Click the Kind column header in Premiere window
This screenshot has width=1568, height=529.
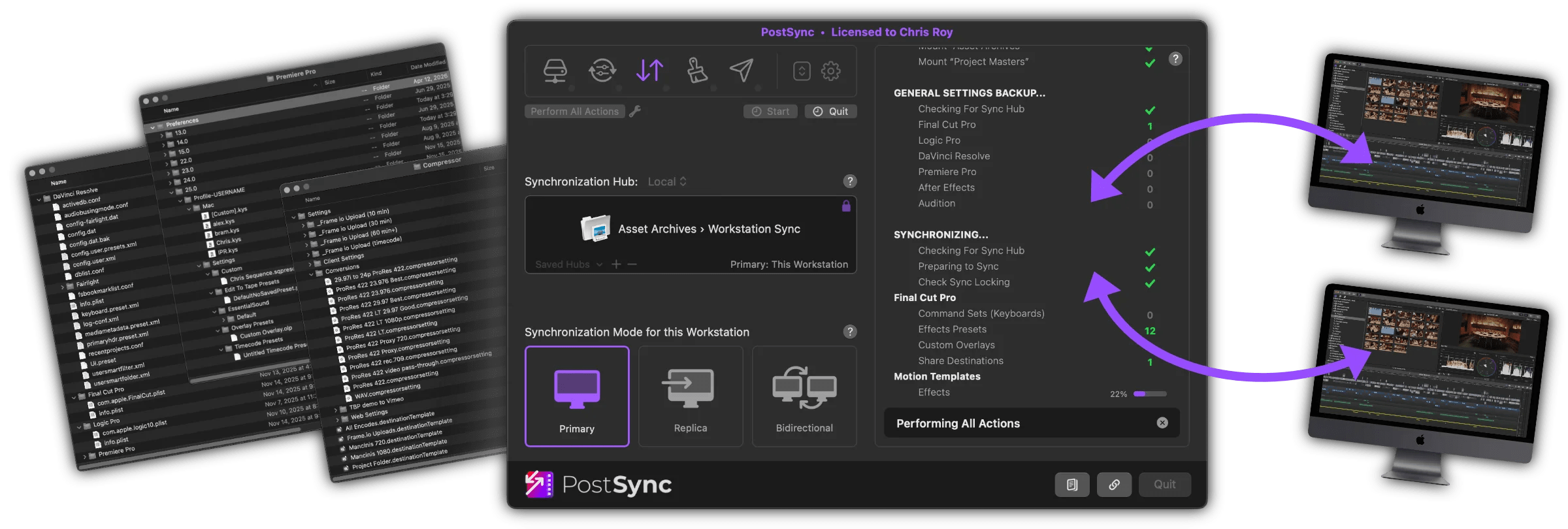tap(376, 73)
